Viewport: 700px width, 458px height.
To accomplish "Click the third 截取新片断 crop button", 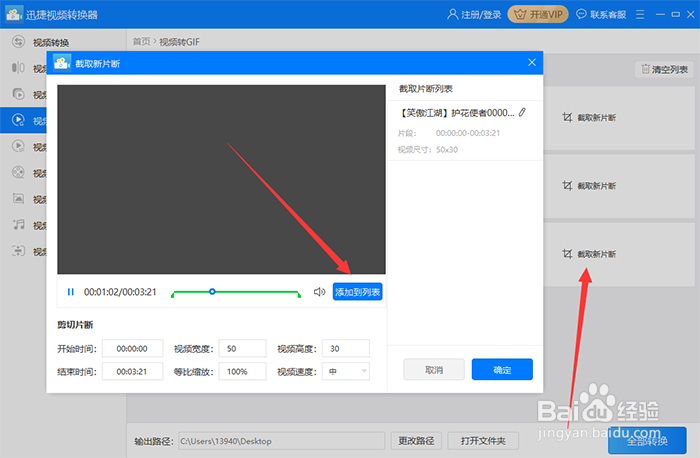I will 589,254.
